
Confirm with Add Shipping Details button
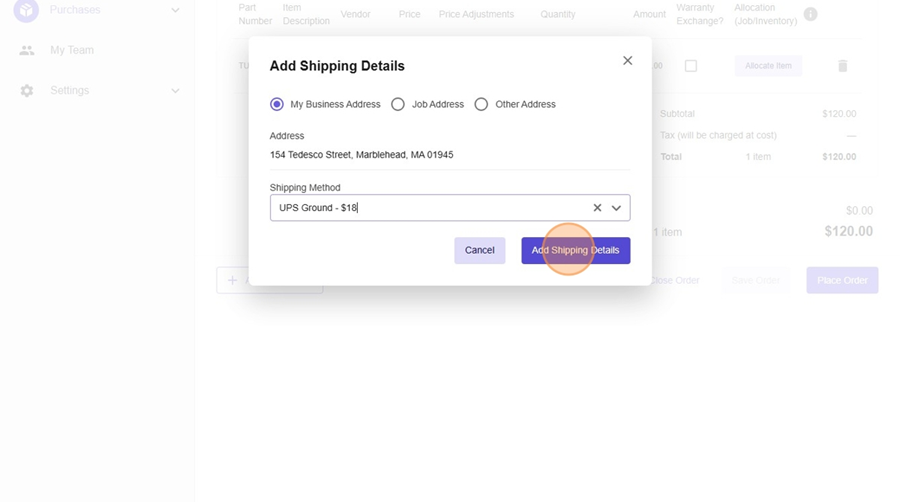pyautogui.click(x=575, y=250)
